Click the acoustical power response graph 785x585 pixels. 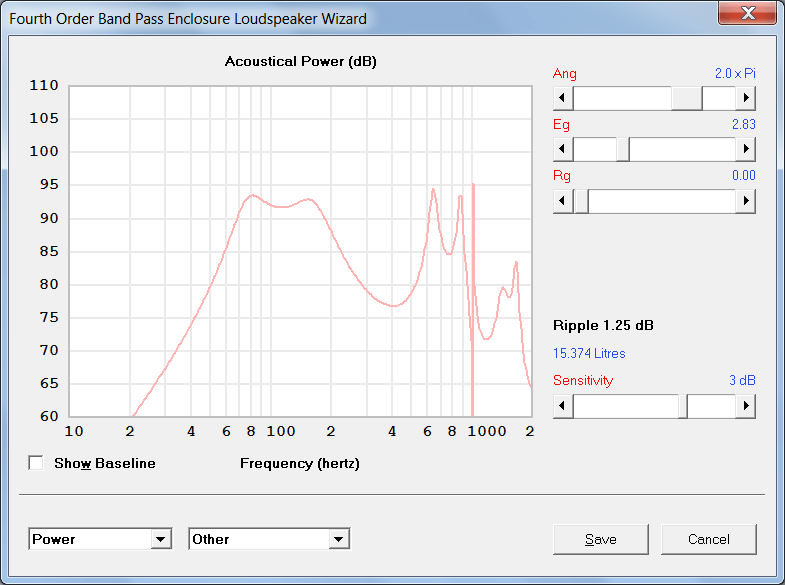coord(300,251)
